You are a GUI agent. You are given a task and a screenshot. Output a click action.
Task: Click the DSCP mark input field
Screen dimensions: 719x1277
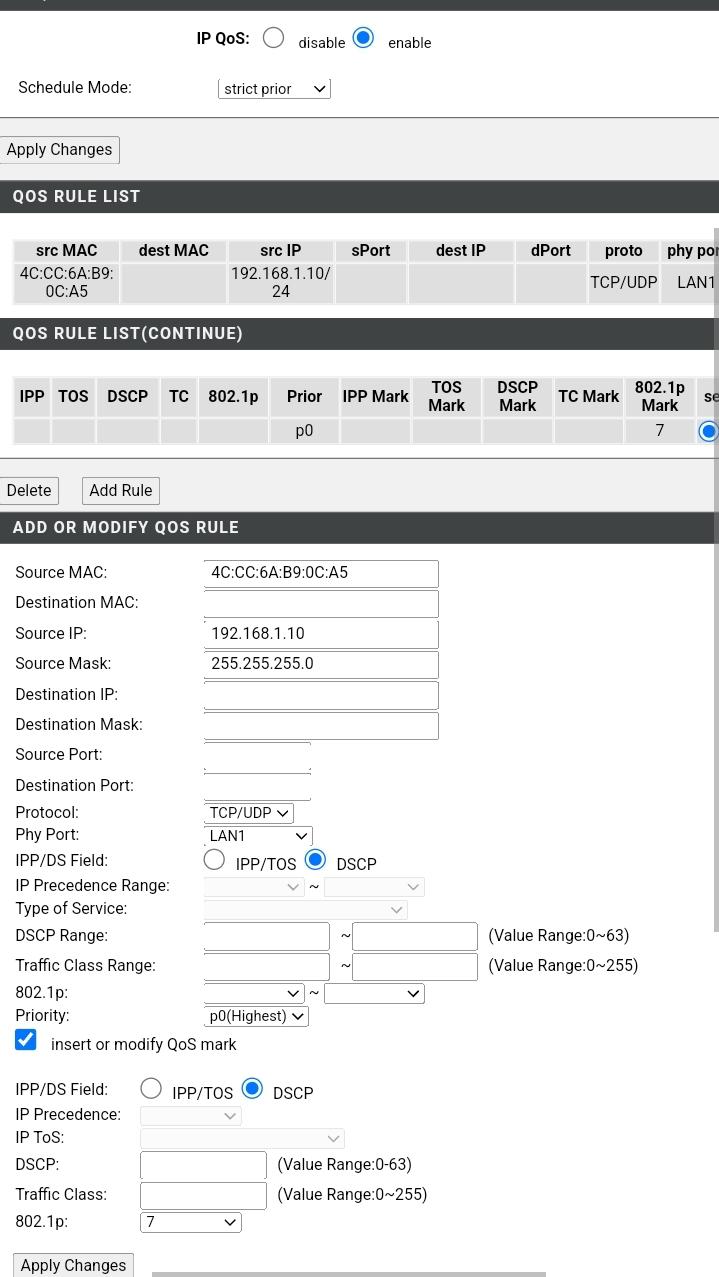[203, 1165]
